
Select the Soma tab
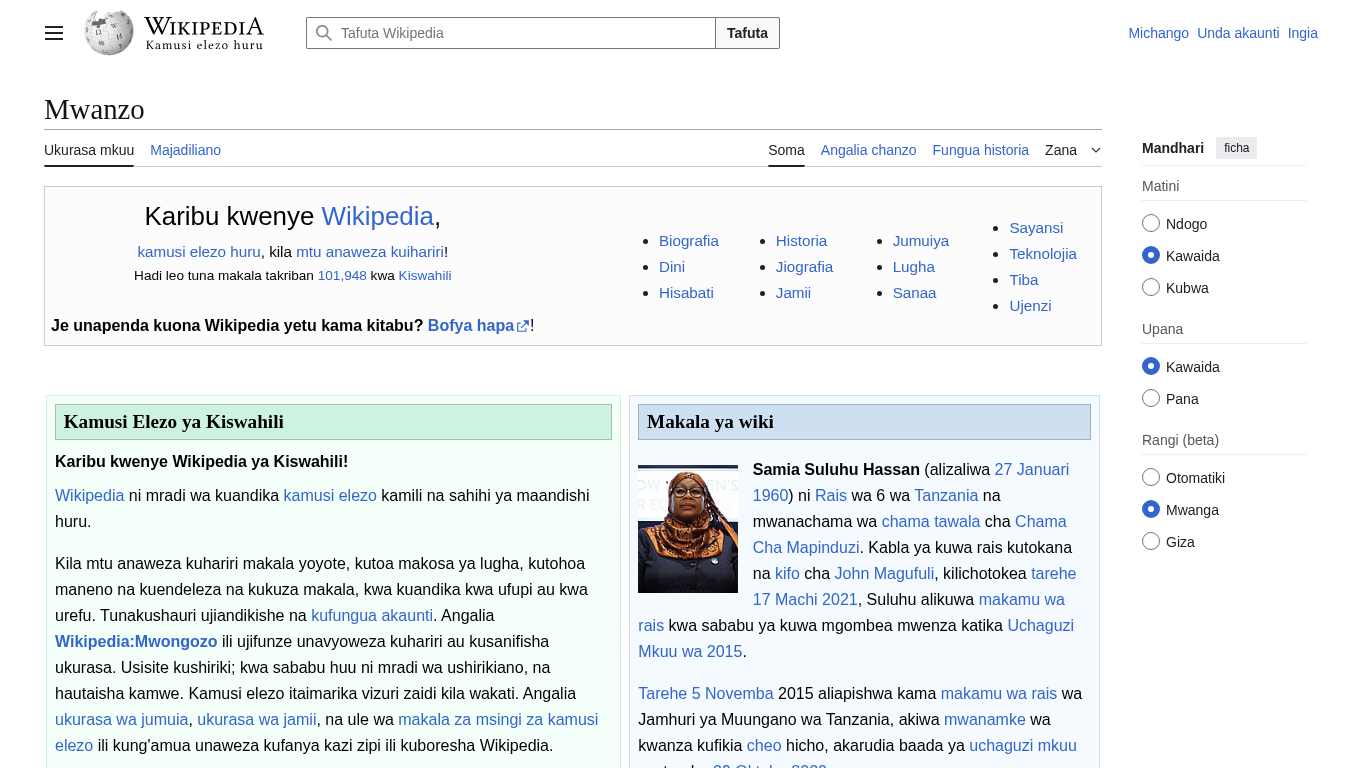coord(786,150)
